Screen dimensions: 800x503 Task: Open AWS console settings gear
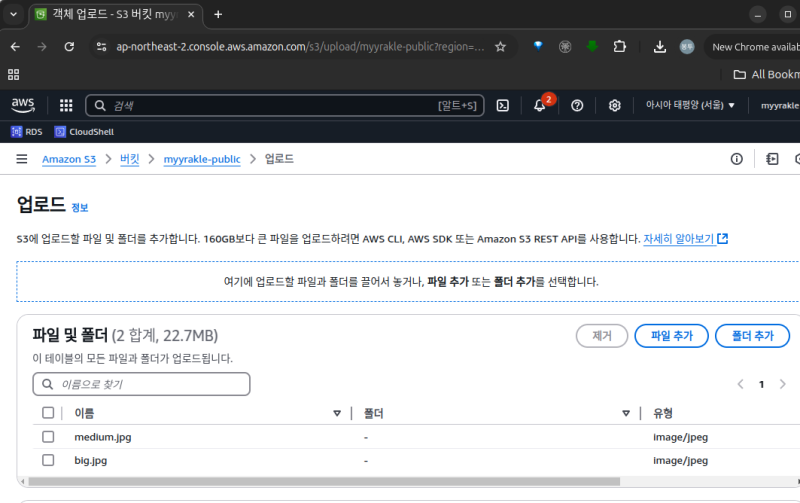(x=615, y=106)
